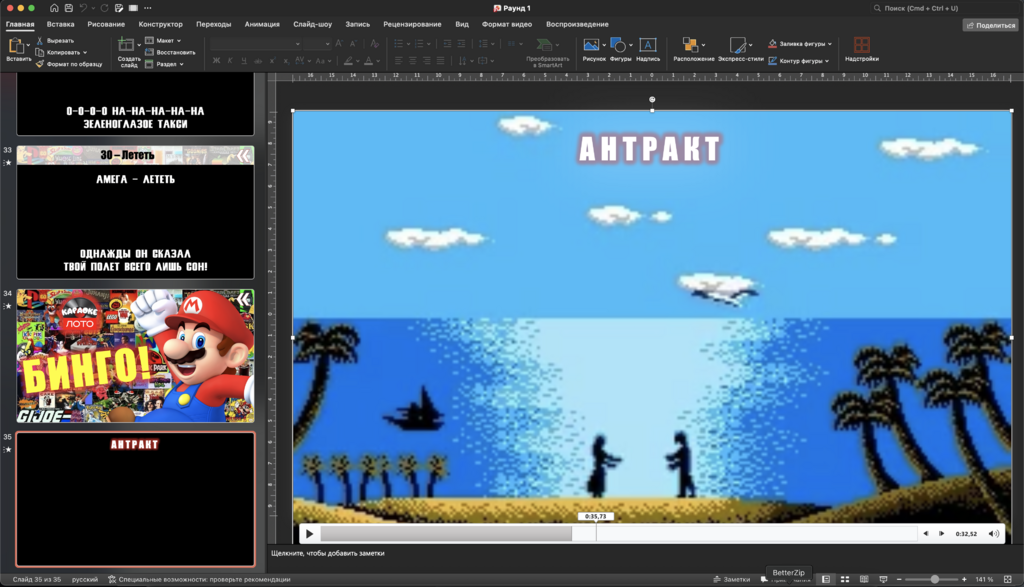Click the Формат по образцу format painter
The height and width of the screenshot is (587, 1024).
[x=69, y=64]
